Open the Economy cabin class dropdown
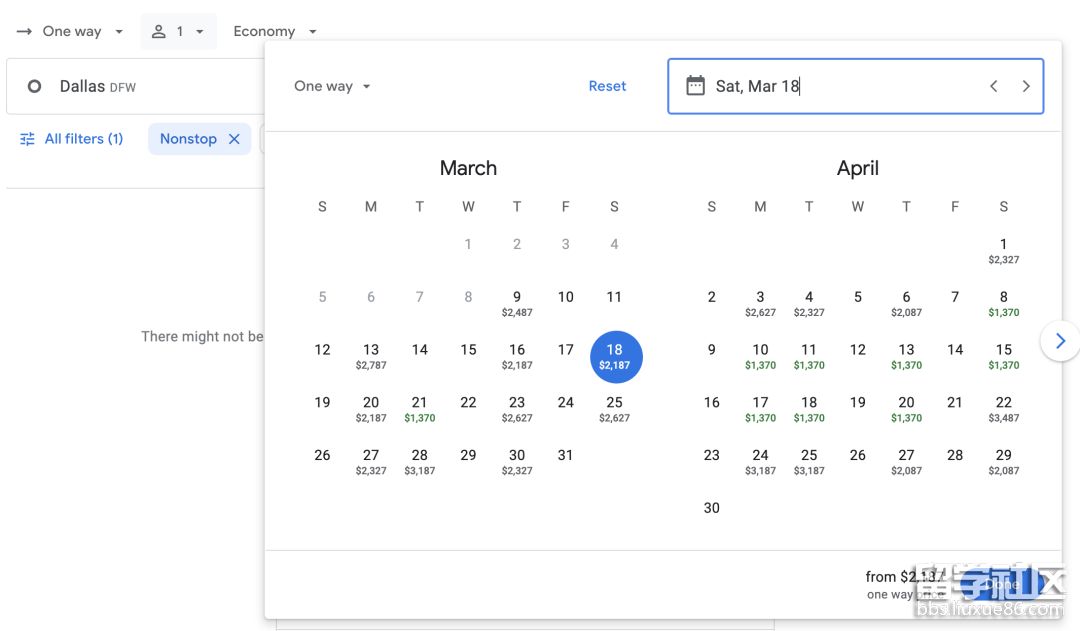 (x=274, y=31)
